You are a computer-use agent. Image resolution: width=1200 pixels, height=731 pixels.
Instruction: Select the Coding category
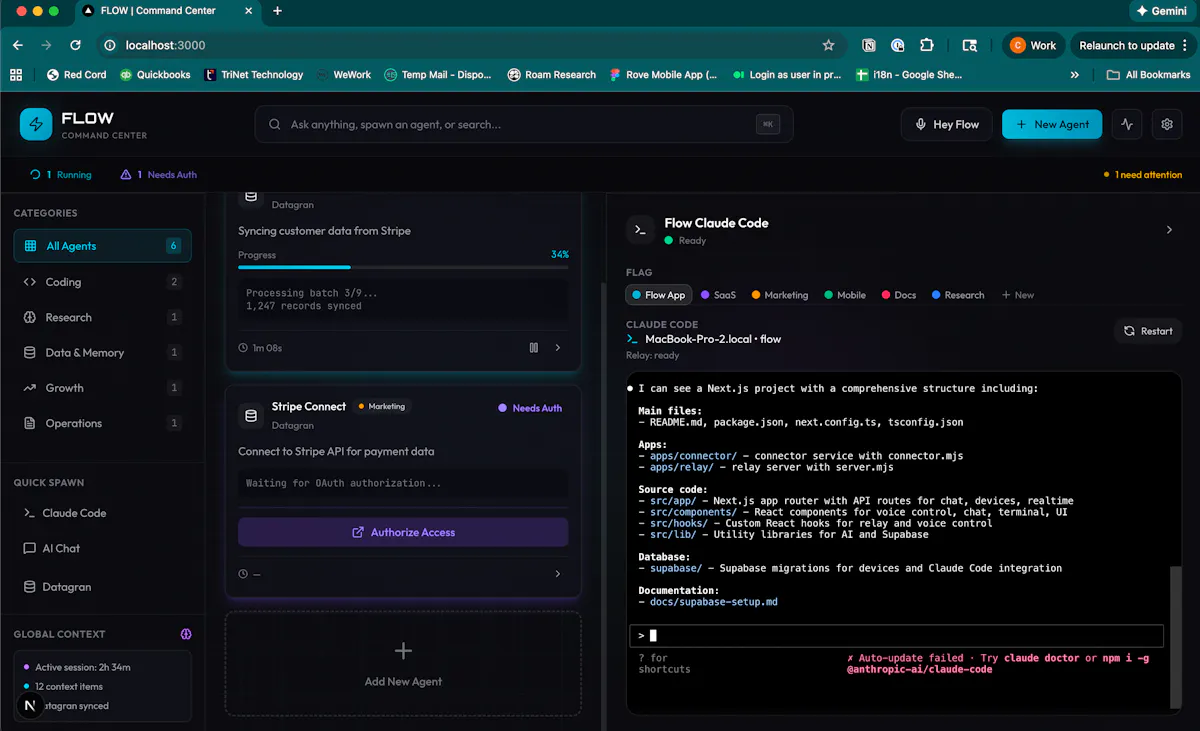point(102,282)
